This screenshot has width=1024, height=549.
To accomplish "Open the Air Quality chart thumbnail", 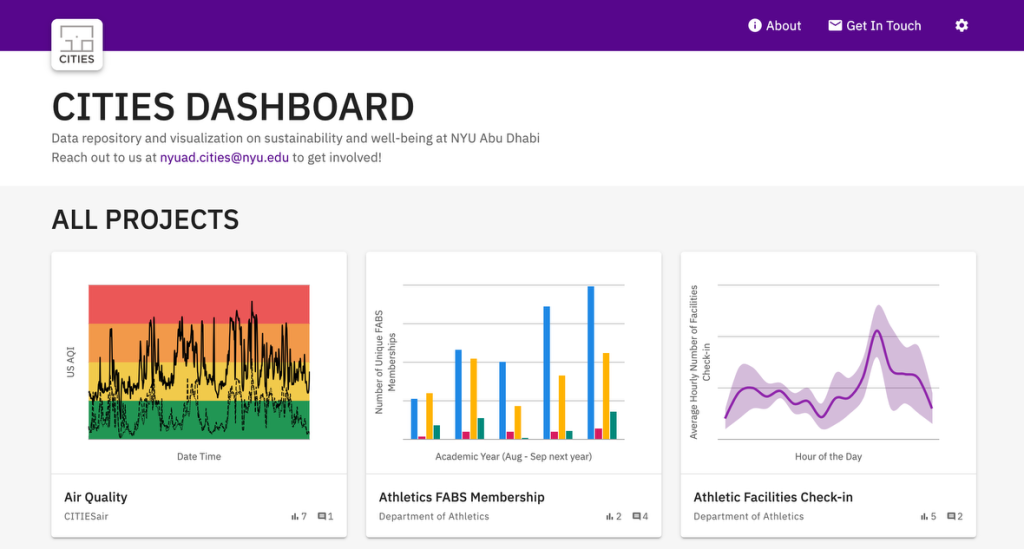I will coord(199,363).
